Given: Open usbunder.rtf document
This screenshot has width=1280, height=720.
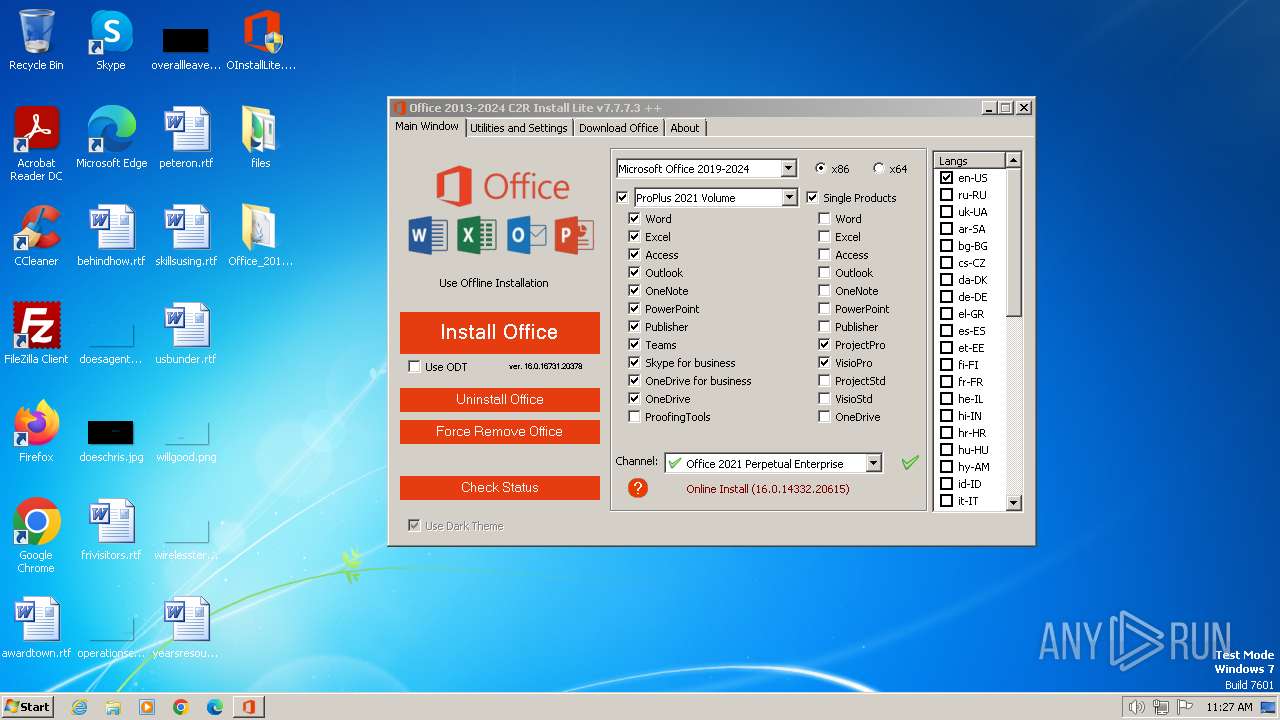Looking at the screenshot, I should [x=186, y=334].
